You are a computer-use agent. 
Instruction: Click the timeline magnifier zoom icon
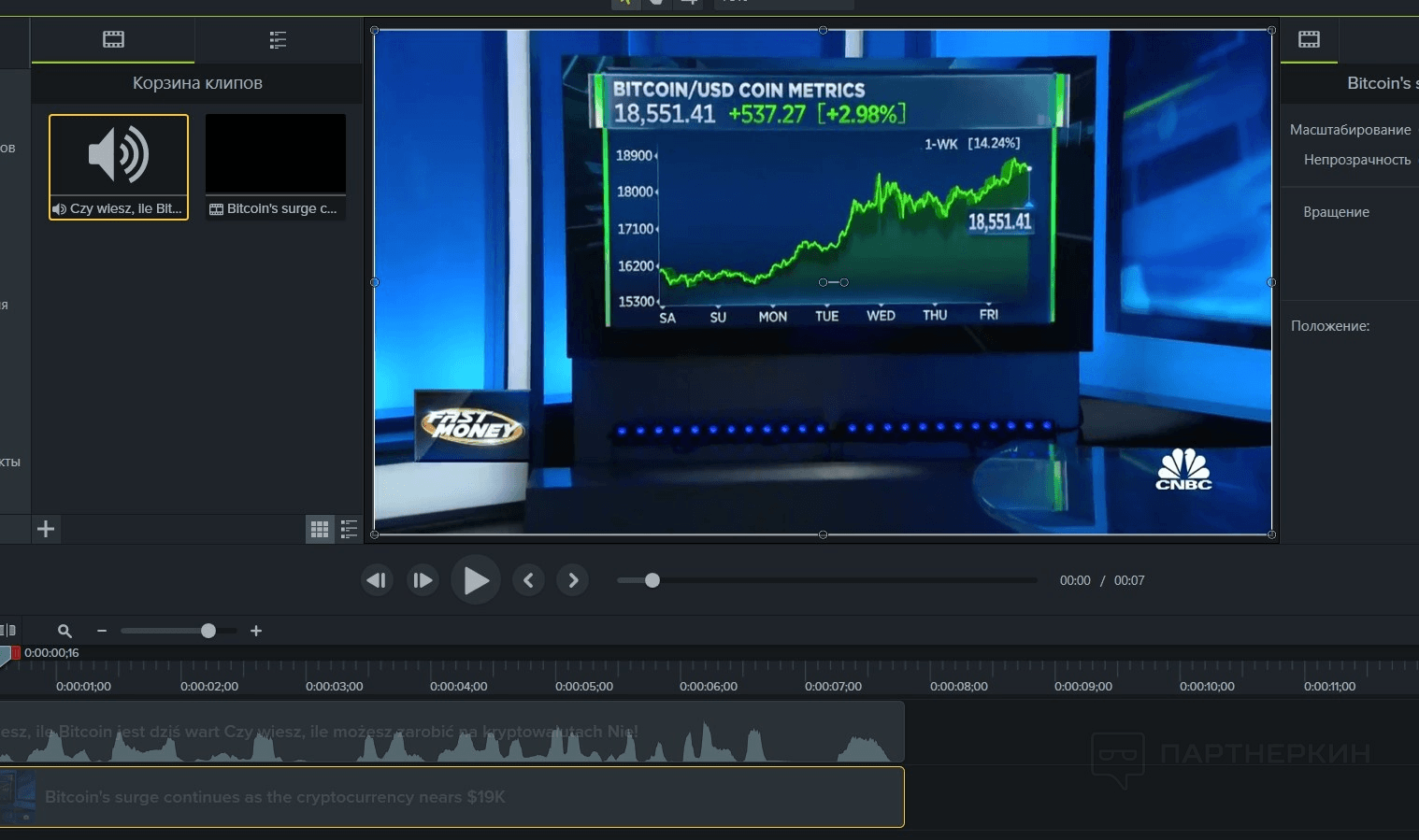[64, 632]
